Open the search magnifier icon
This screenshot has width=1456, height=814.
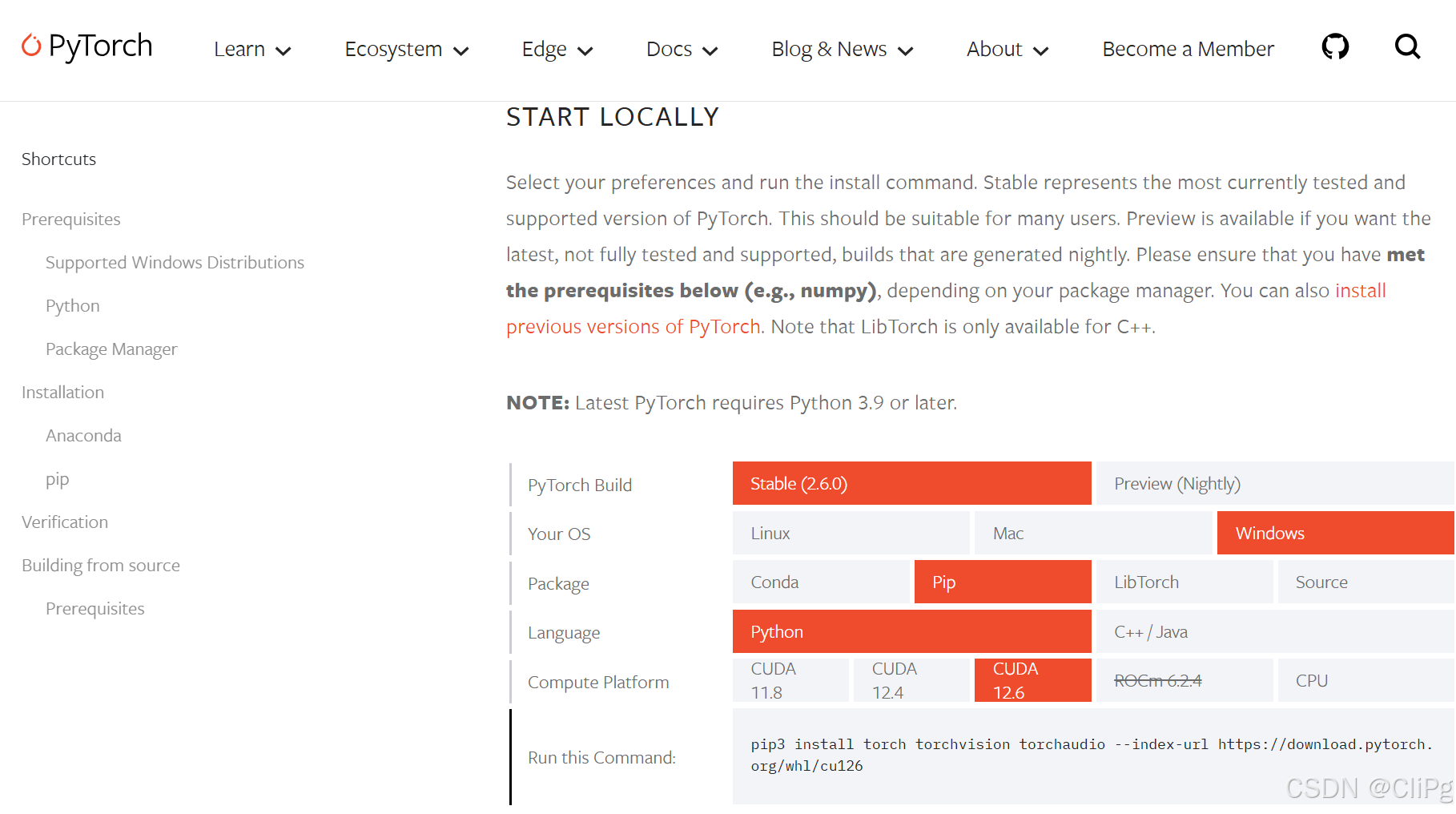pos(1407,47)
